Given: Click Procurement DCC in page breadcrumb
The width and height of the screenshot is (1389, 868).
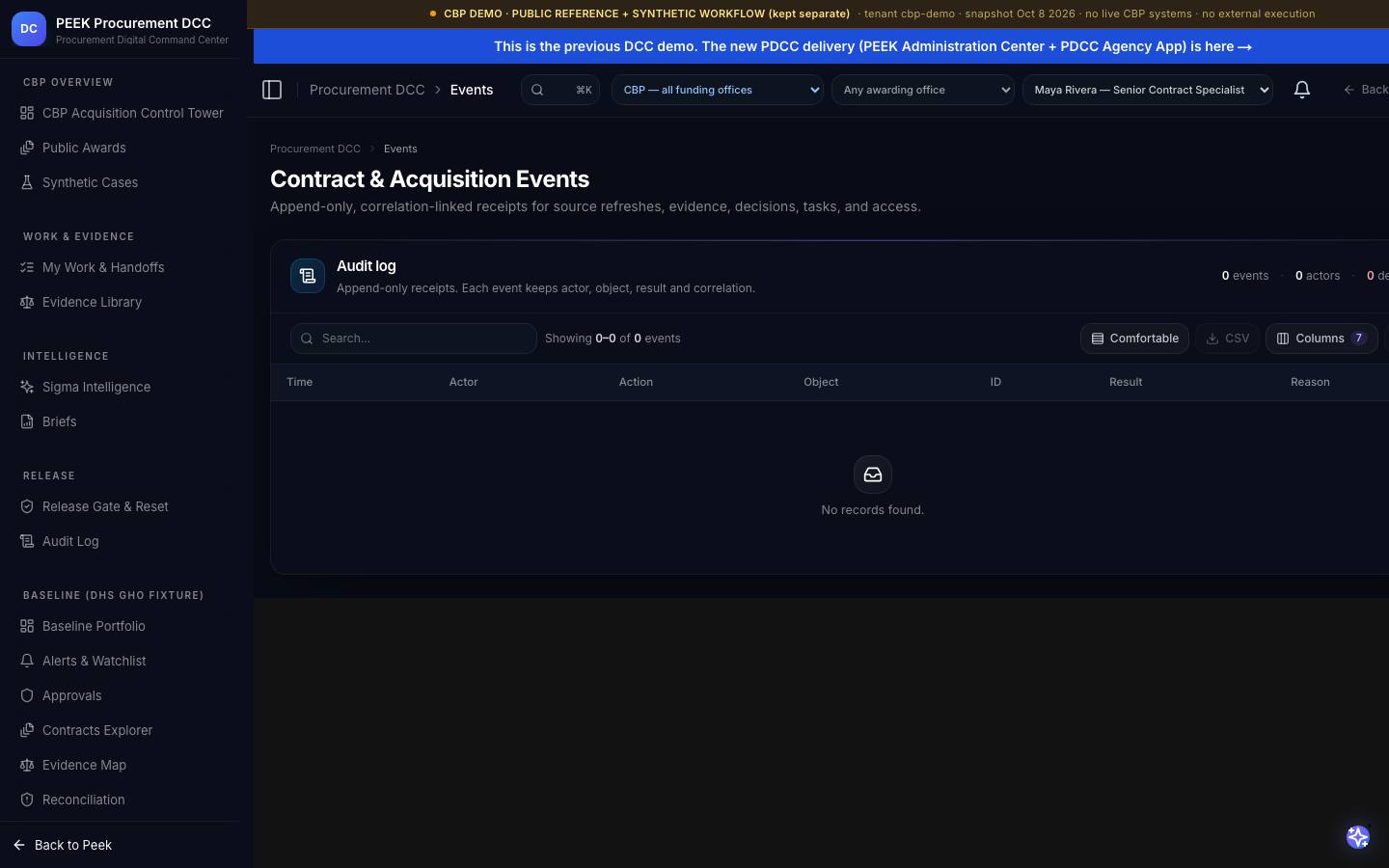Looking at the screenshot, I should pos(315,149).
